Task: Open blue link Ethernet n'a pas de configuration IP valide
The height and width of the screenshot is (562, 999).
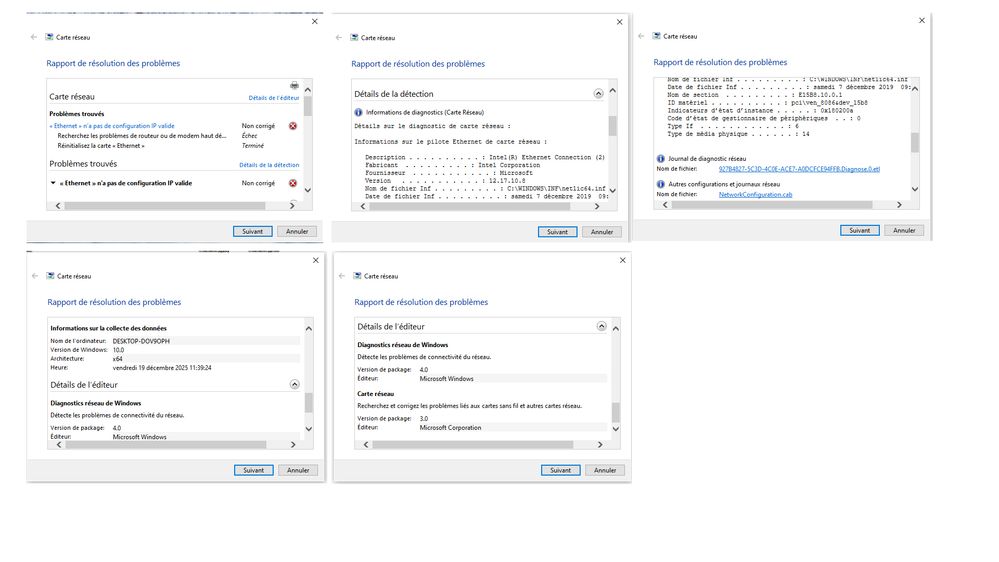Action: coord(112,126)
